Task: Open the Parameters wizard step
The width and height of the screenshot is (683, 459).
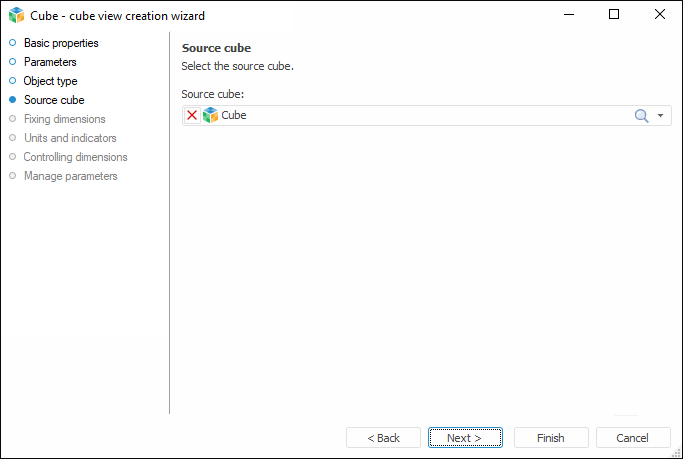Action: tap(50, 62)
